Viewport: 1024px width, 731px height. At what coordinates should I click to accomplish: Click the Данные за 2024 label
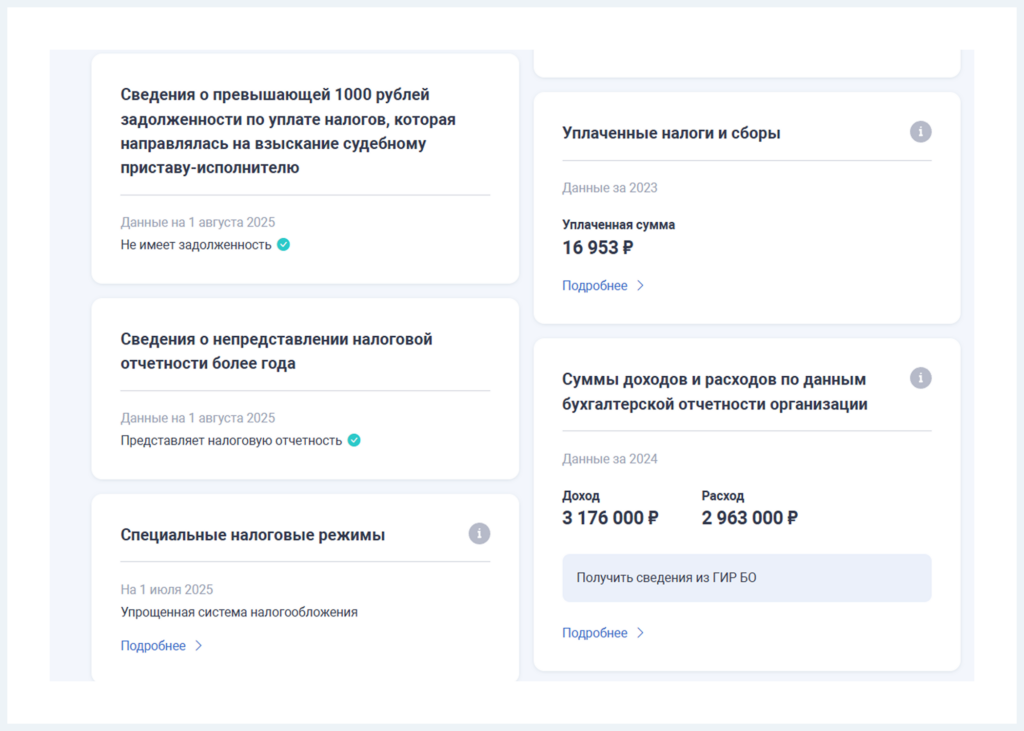click(610, 459)
